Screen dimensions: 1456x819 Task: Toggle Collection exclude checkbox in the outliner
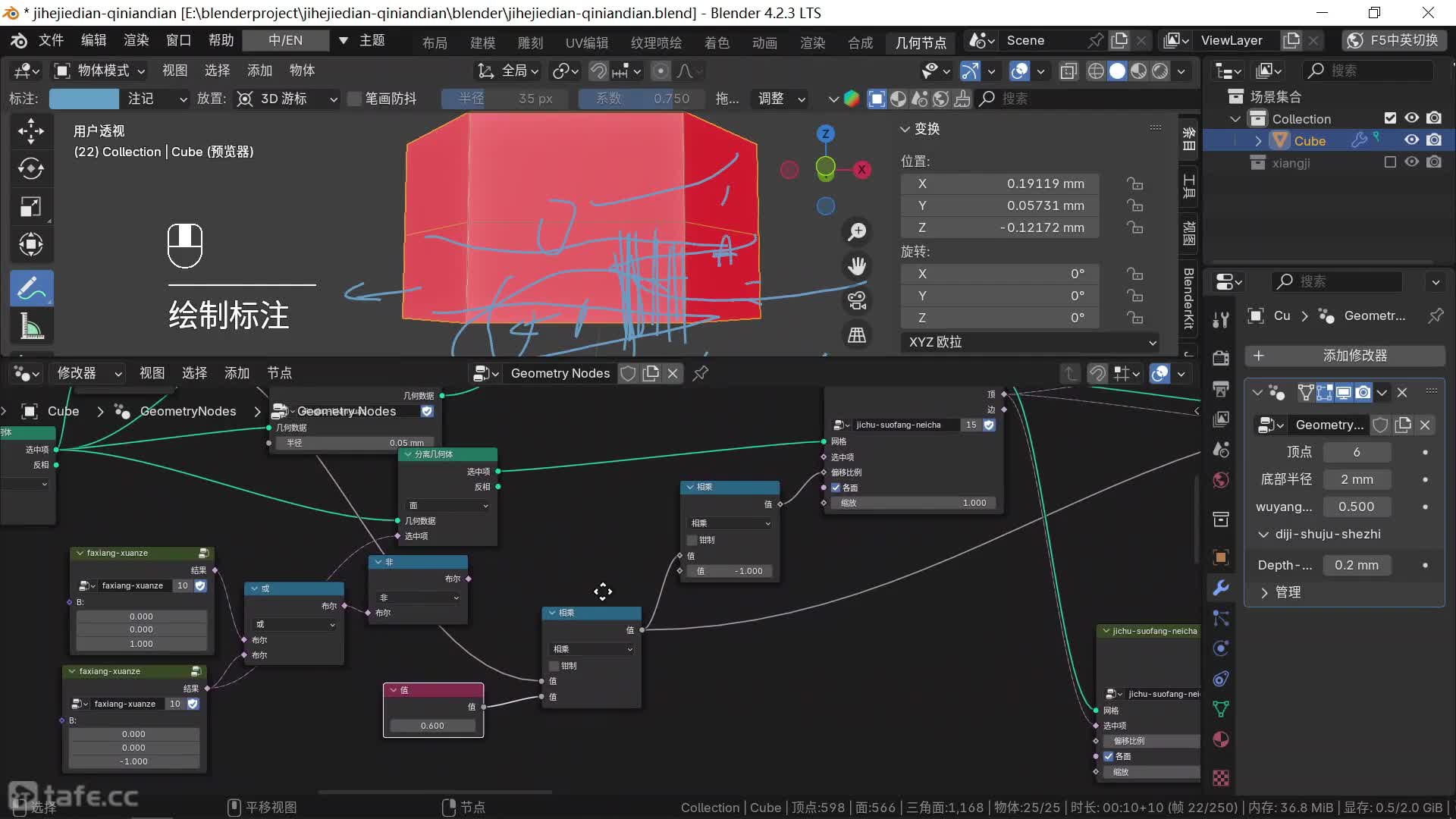[1390, 118]
